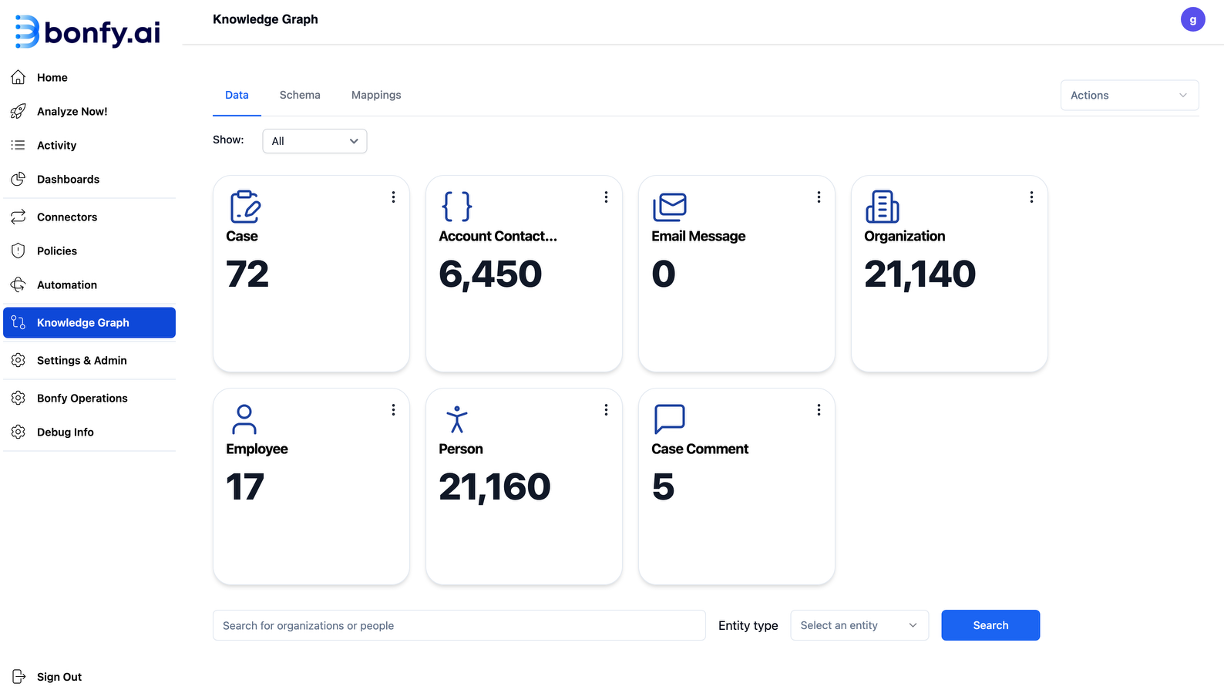Expand the Select an entity dropdown

click(x=859, y=625)
